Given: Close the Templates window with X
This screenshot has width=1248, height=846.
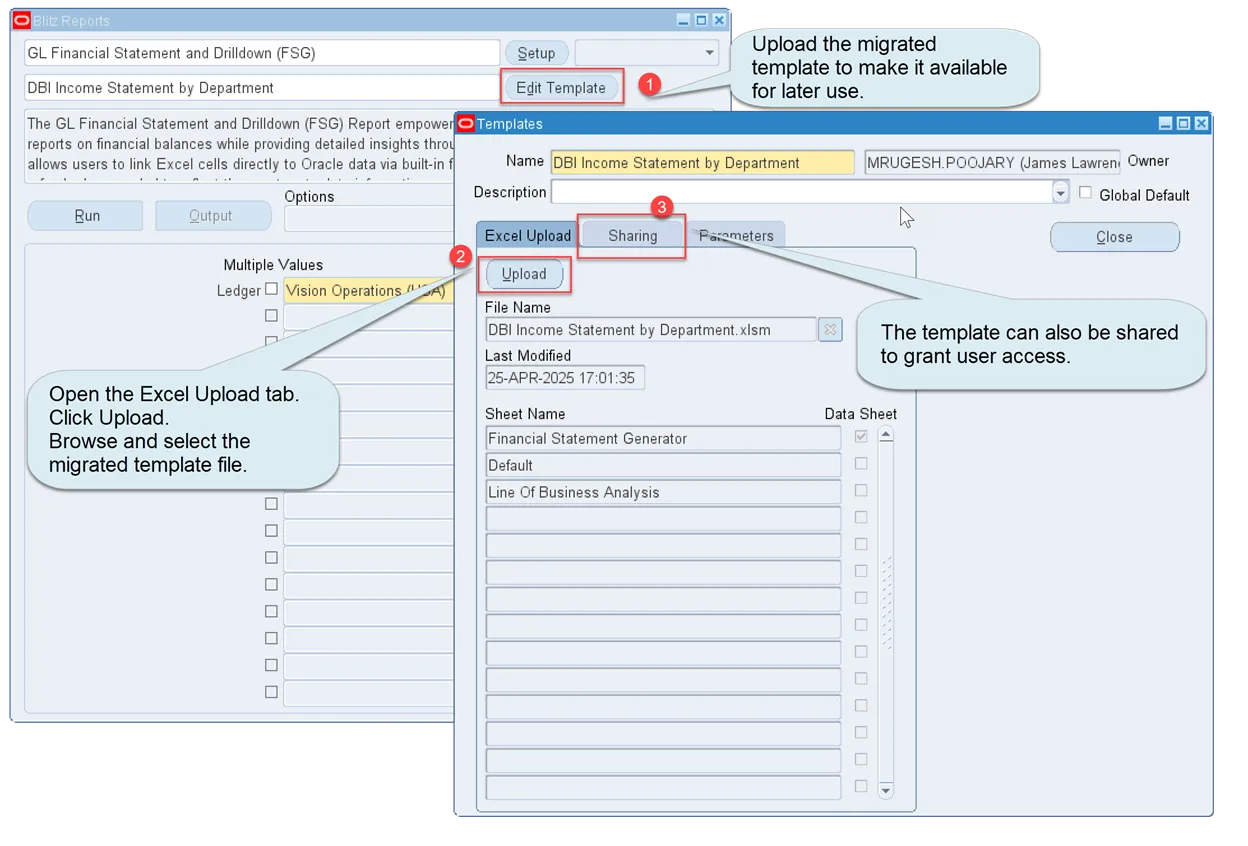Looking at the screenshot, I should tap(1201, 124).
